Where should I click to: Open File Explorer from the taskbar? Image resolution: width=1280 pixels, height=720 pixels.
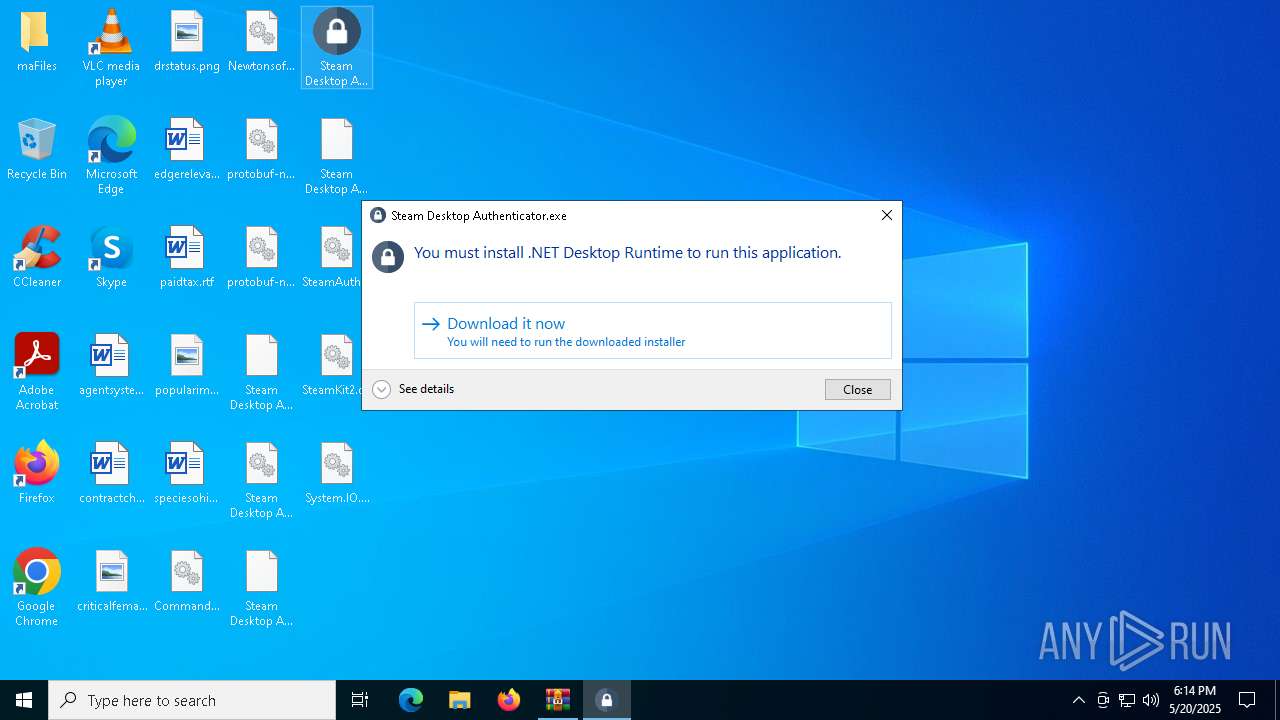pos(459,700)
